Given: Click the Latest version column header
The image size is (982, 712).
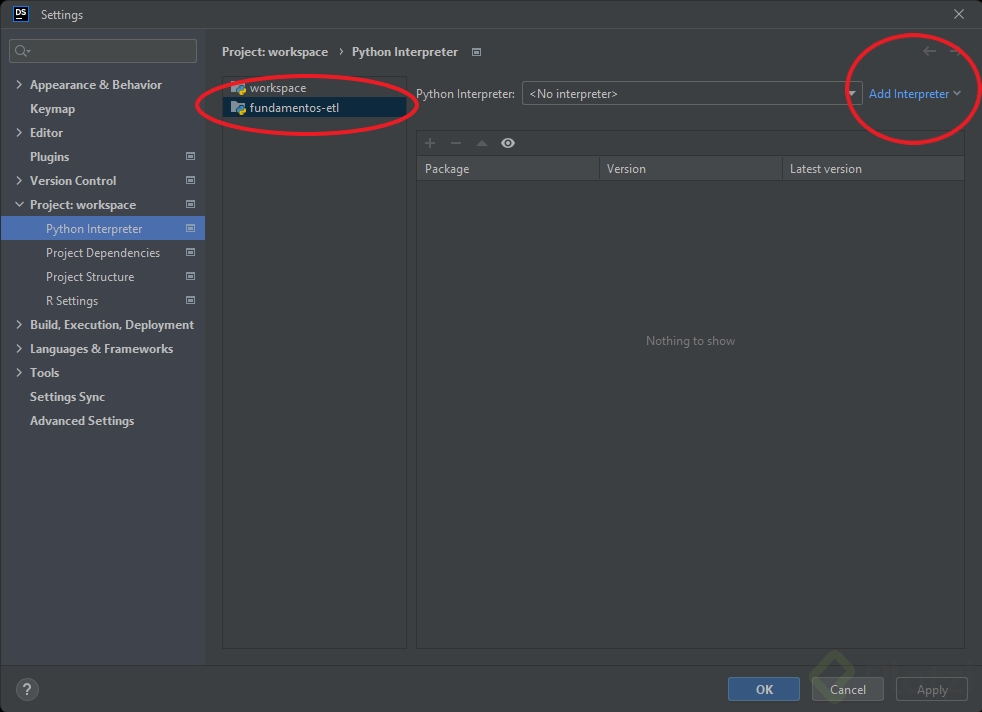Looking at the screenshot, I should pos(873,168).
